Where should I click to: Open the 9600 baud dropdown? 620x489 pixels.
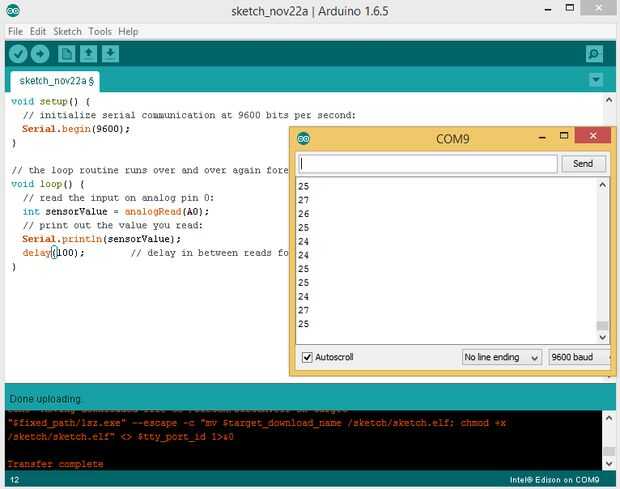[x=580, y=357]
